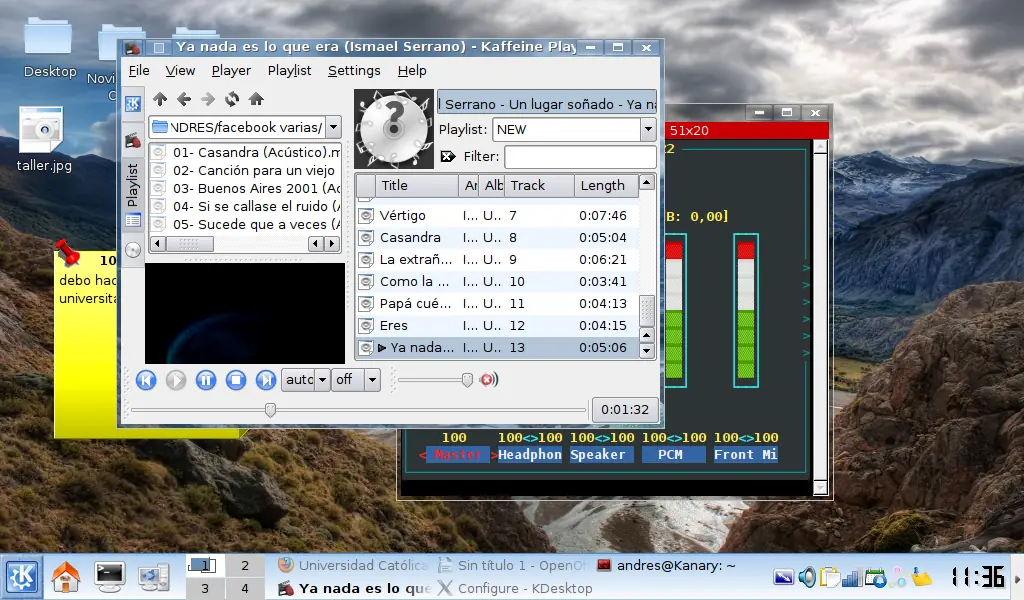Viewport: 1024px width, 600px height.
Task: Open the player window tab in sidebar
Action: click(133, 140)
